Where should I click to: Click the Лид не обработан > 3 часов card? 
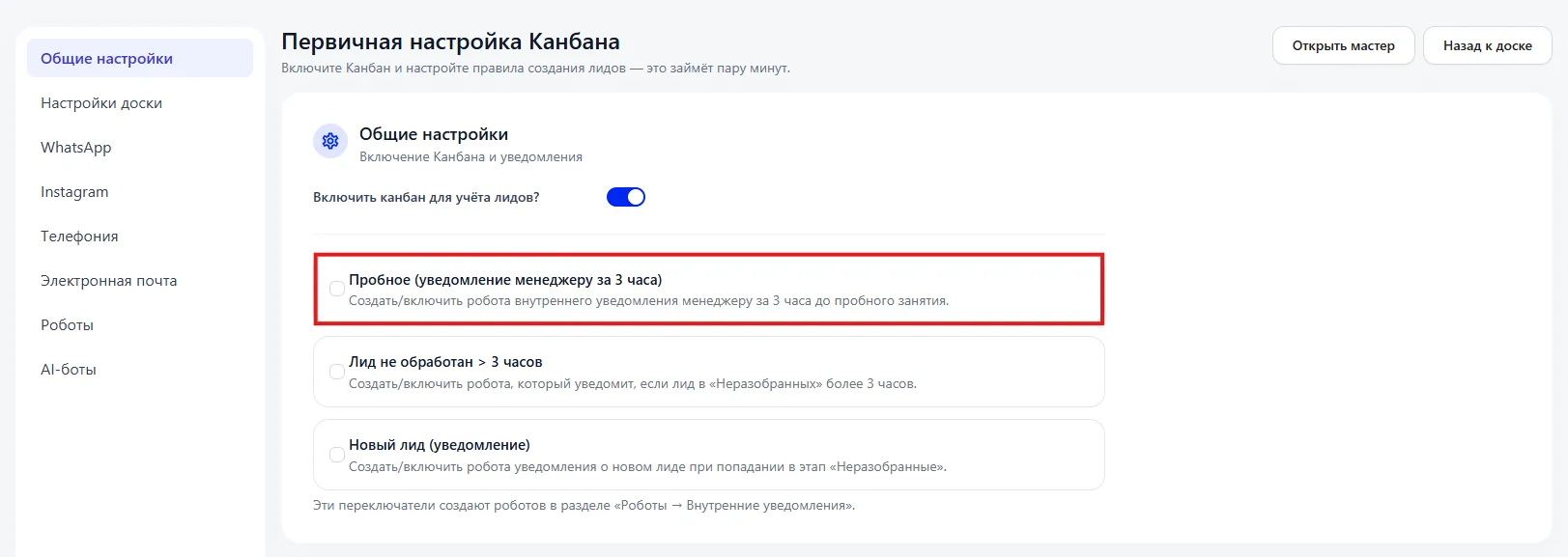709,372
